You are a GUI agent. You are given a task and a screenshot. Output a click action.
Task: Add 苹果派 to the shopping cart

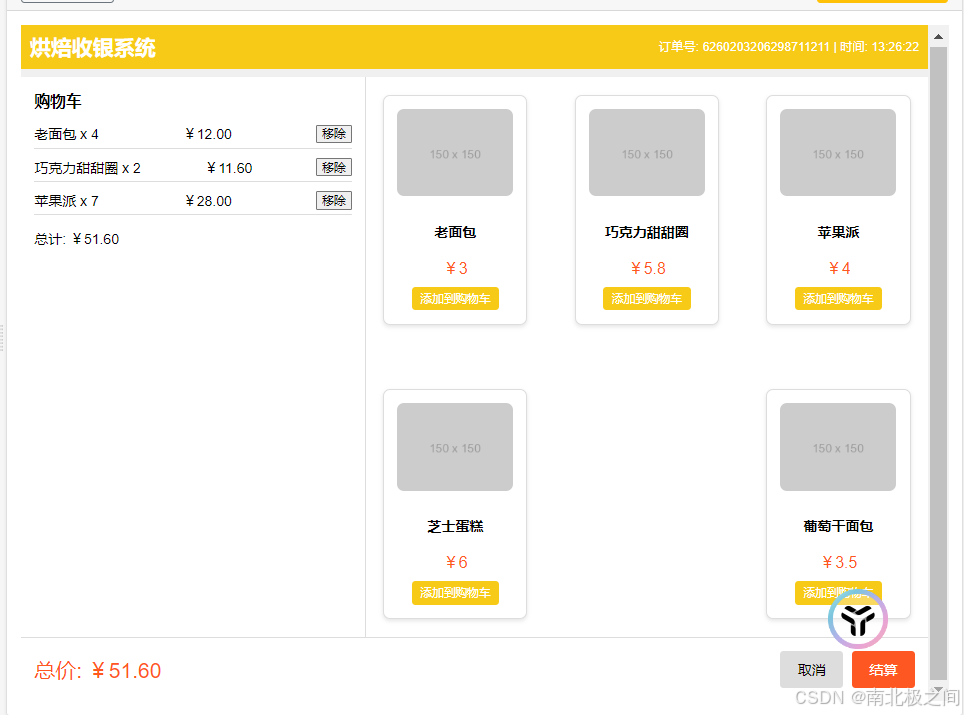[838, 298]
